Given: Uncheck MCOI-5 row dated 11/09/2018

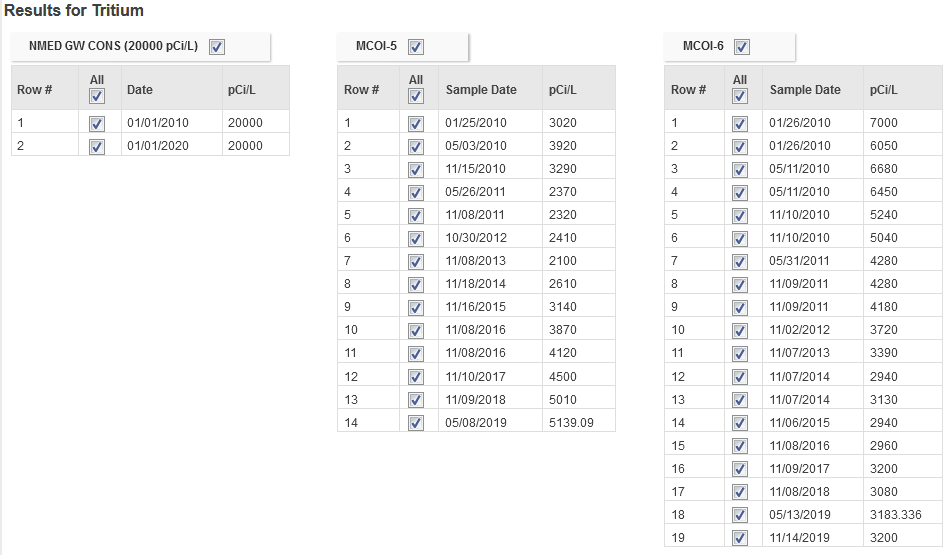Looking at the screenshot, I should 415,400.
